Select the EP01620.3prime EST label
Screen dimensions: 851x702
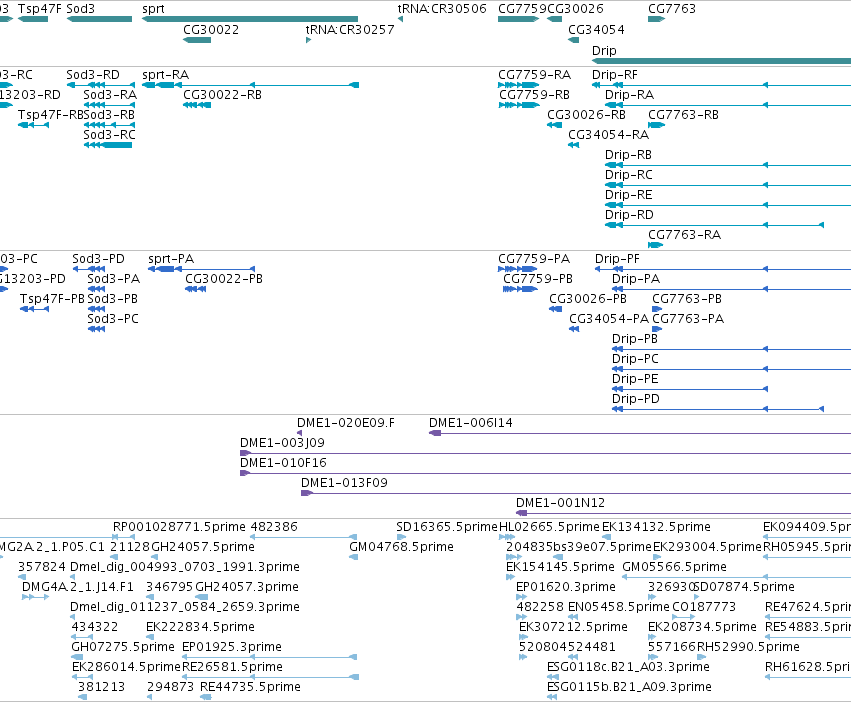pyautogui.click(x=566, y=587)
